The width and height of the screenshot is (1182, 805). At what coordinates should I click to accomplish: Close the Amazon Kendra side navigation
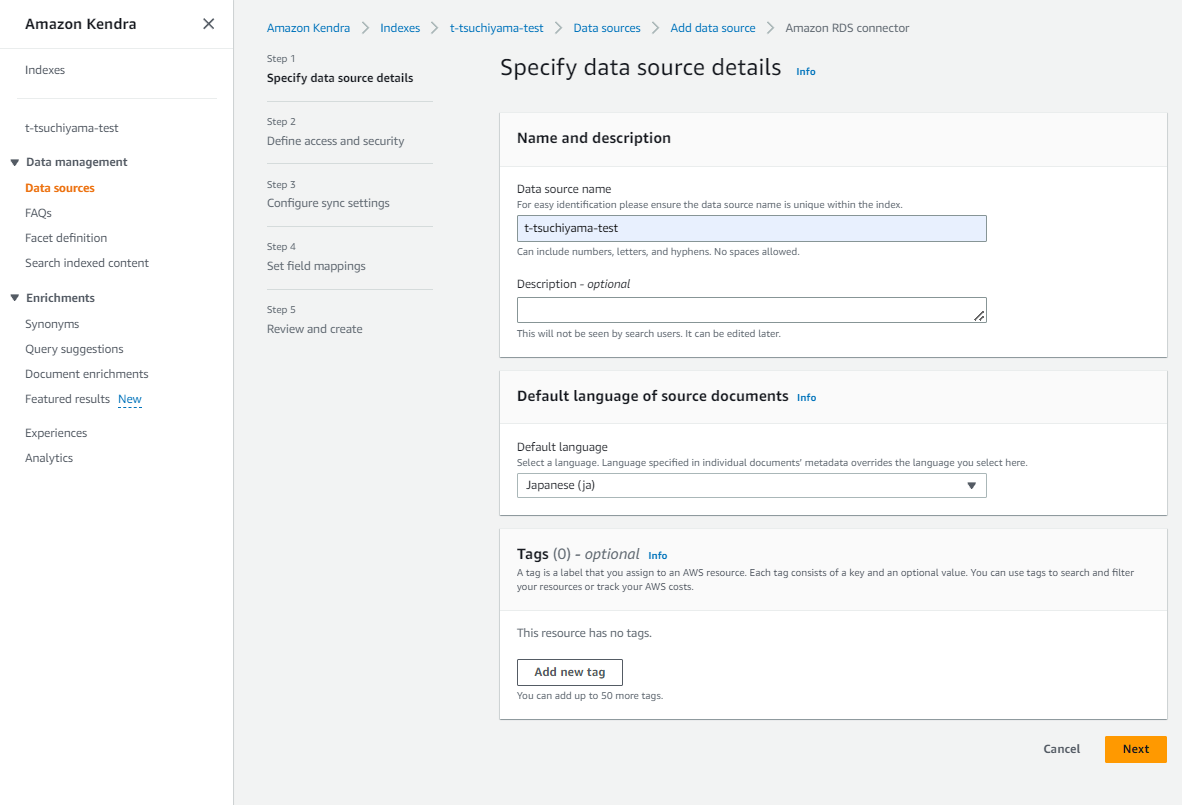(208, 24)
